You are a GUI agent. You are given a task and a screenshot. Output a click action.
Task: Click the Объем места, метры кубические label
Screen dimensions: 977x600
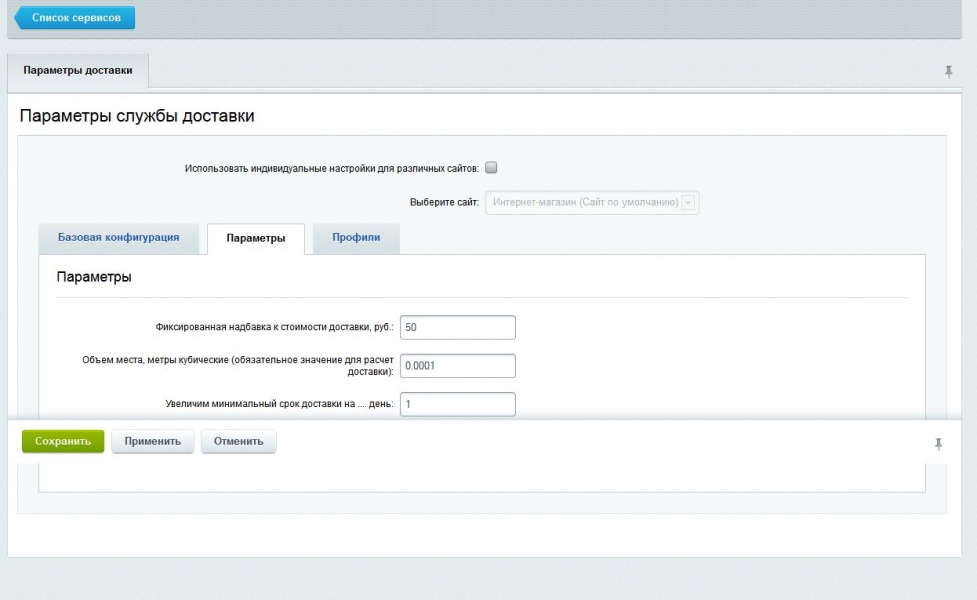click(238, 366)
